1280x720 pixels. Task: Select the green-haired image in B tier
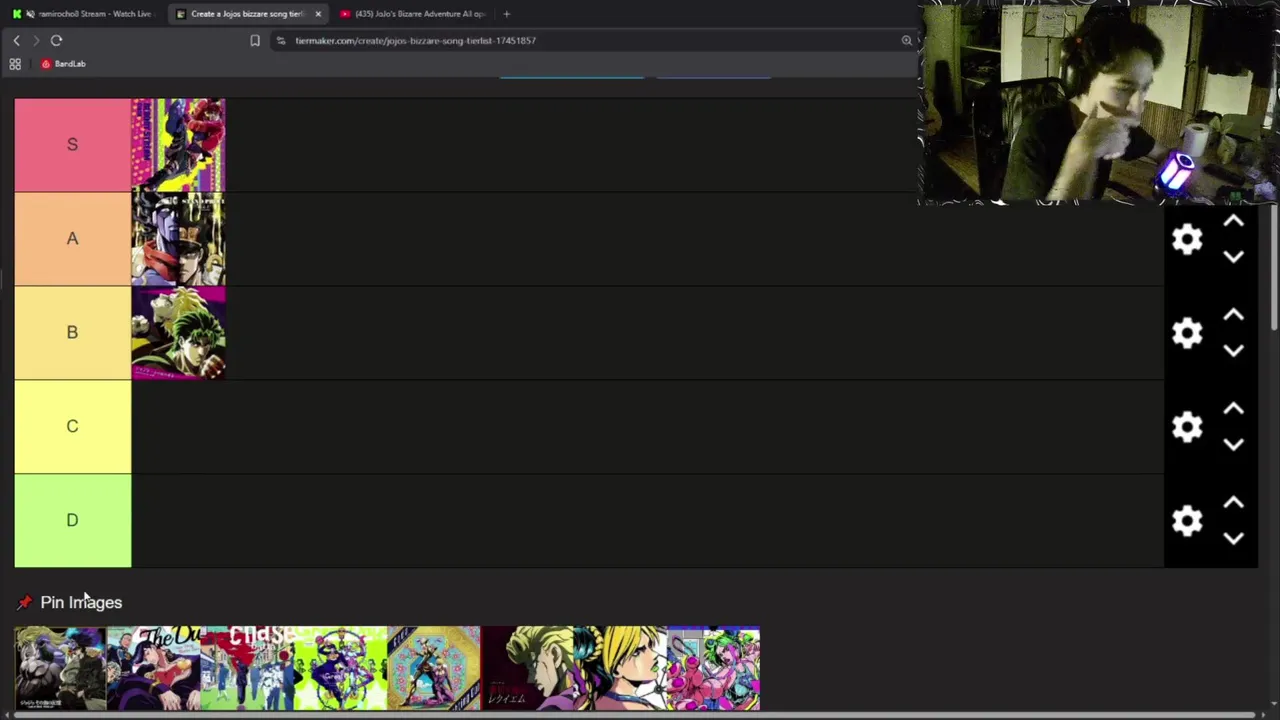coord(178,333)
